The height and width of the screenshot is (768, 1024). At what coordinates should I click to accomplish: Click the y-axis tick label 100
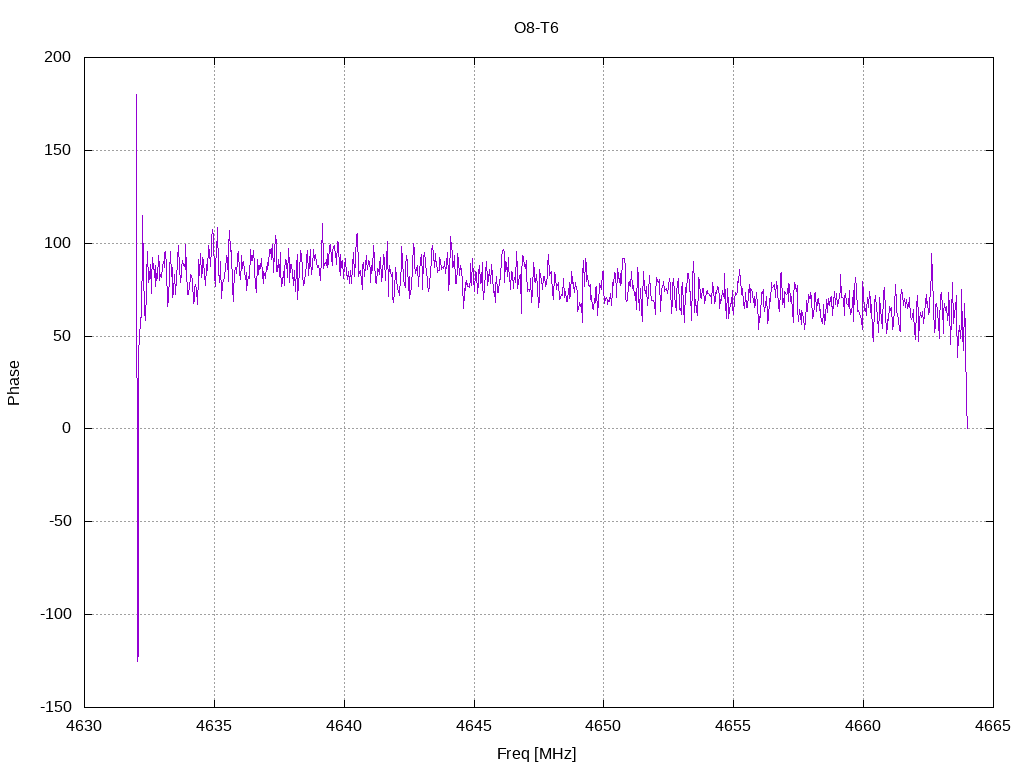pyautogui.click(x=57, y=243)
